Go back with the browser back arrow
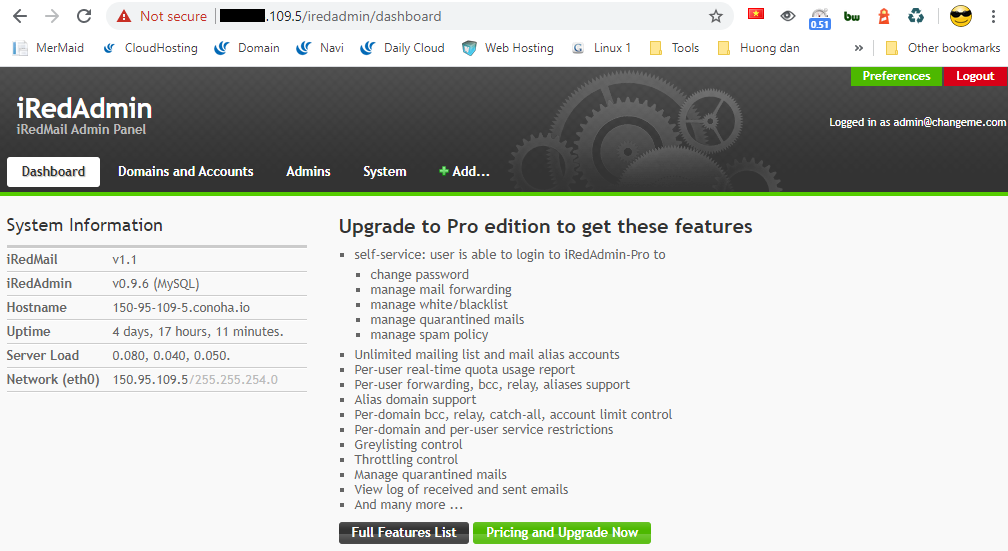The height and width of the screenshot is (551, 1008). (20, 16)
